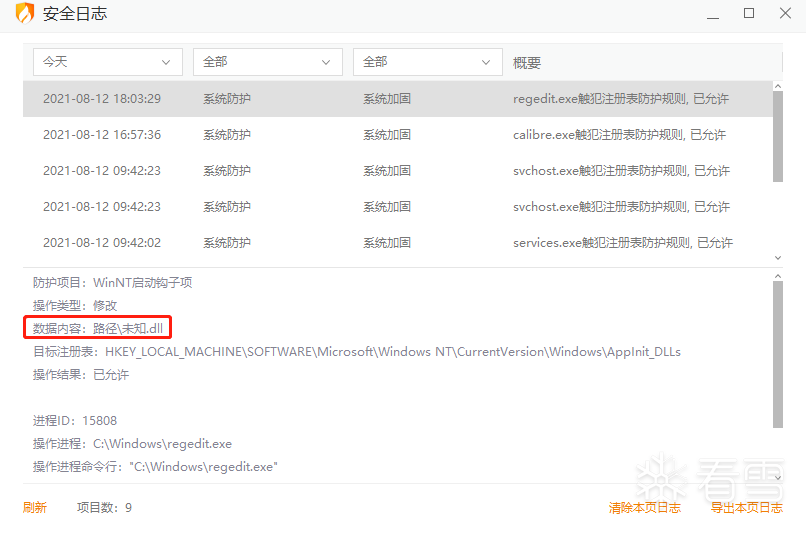
Task: Select the 16:57:36 calibre.exe log row
Action: (397, 135)
